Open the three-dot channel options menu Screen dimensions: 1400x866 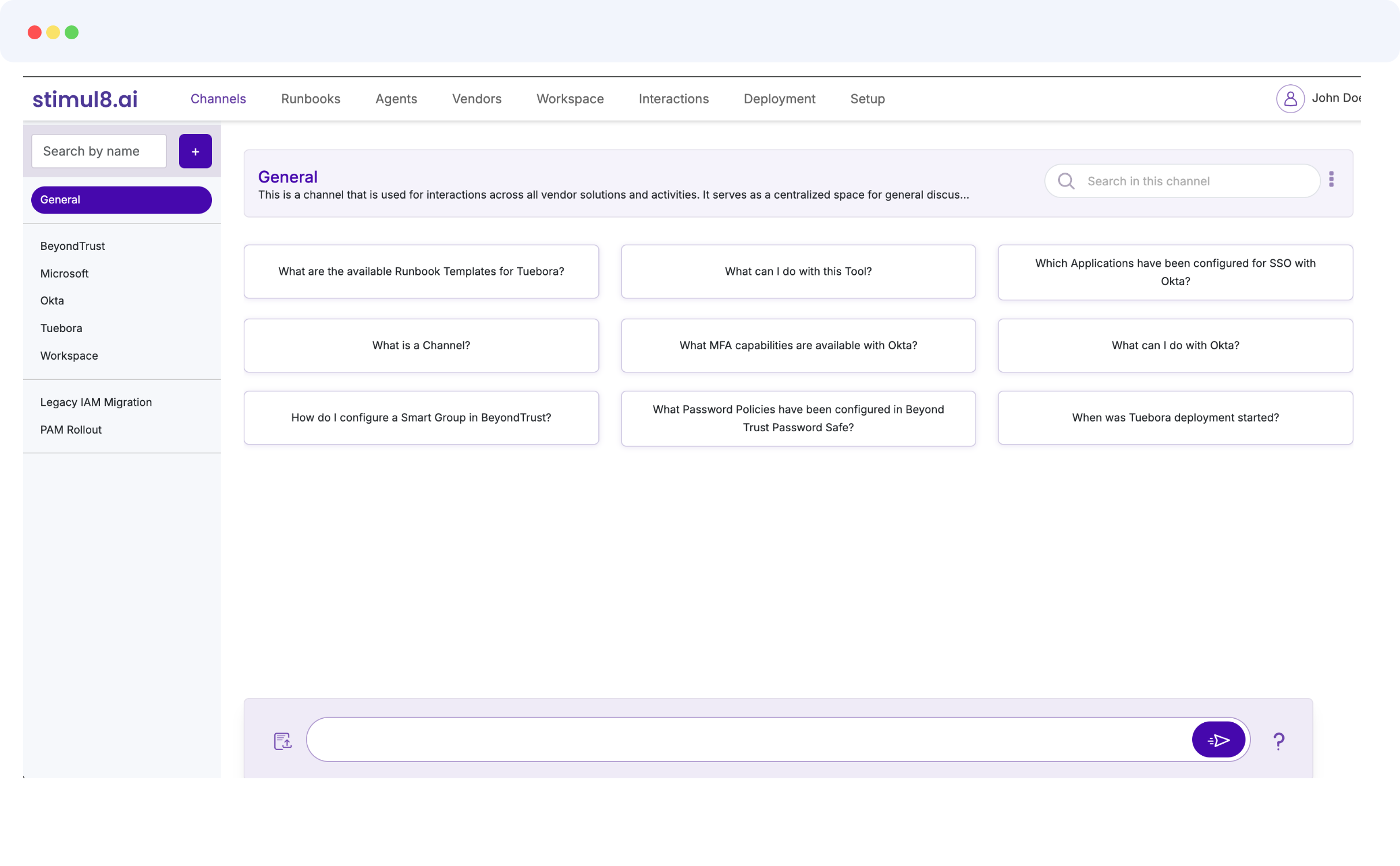[x=1331, y=180]
